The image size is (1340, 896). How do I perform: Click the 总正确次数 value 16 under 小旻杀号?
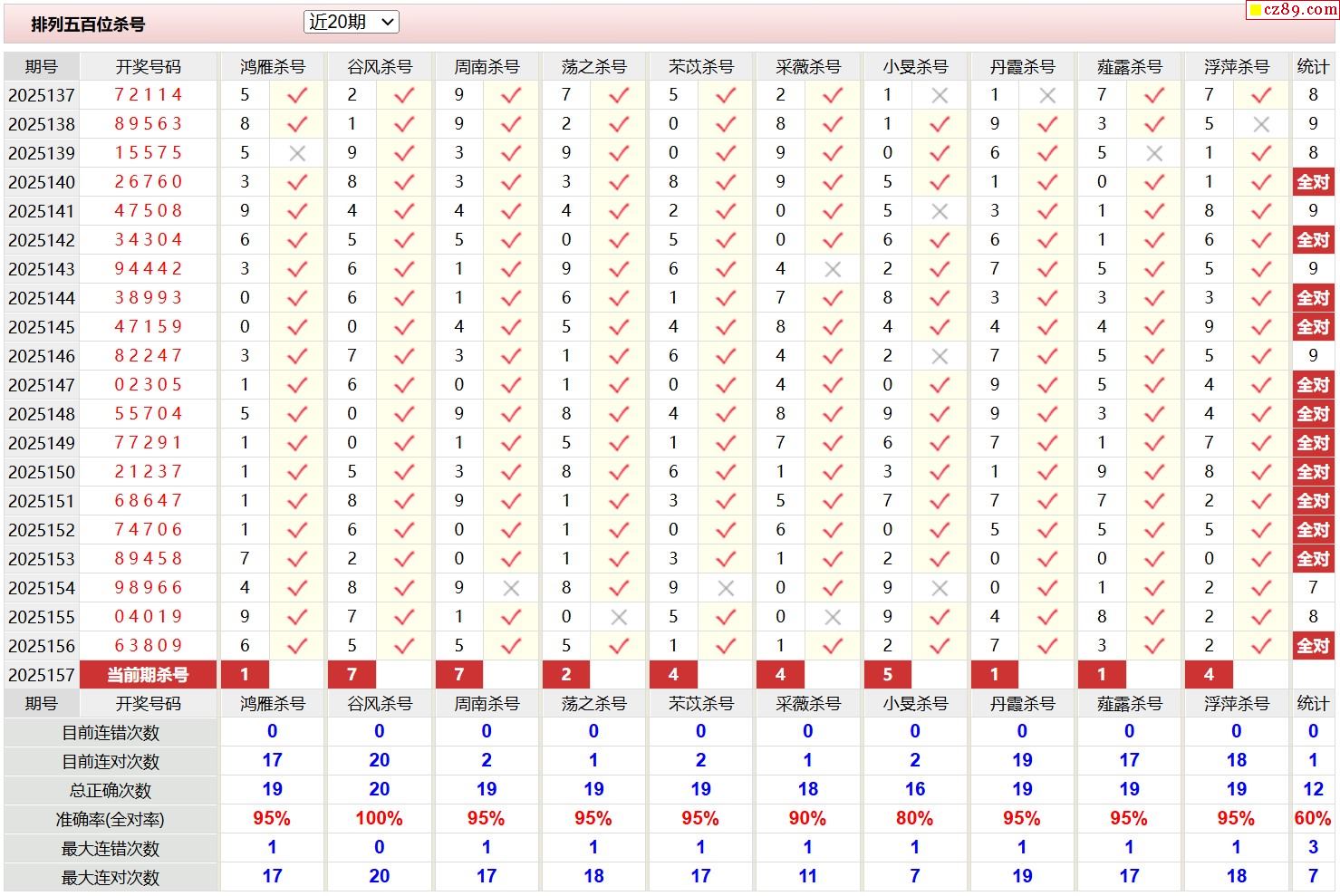(914, 790)
